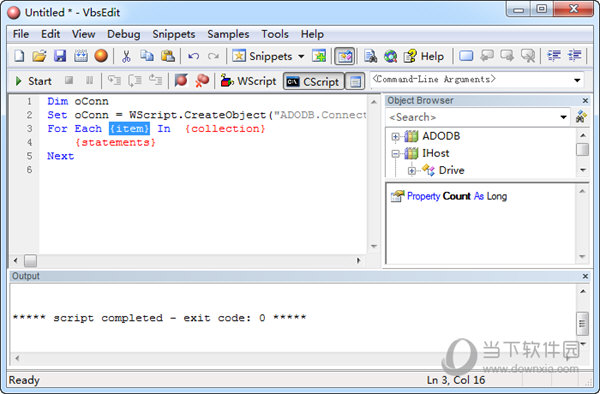Close the Output panel
The height and width of the screenshot is (394, 600).
tap(585, 276)
